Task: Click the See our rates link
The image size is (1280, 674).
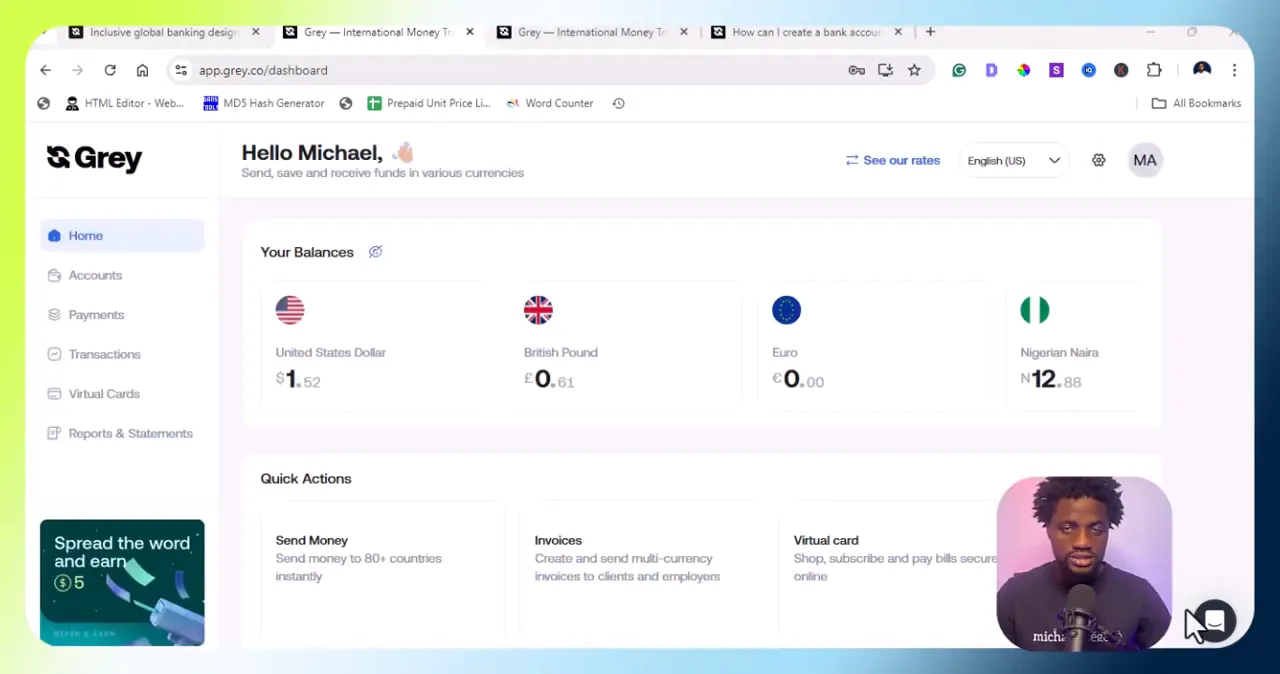Action: tap(892, 160)
